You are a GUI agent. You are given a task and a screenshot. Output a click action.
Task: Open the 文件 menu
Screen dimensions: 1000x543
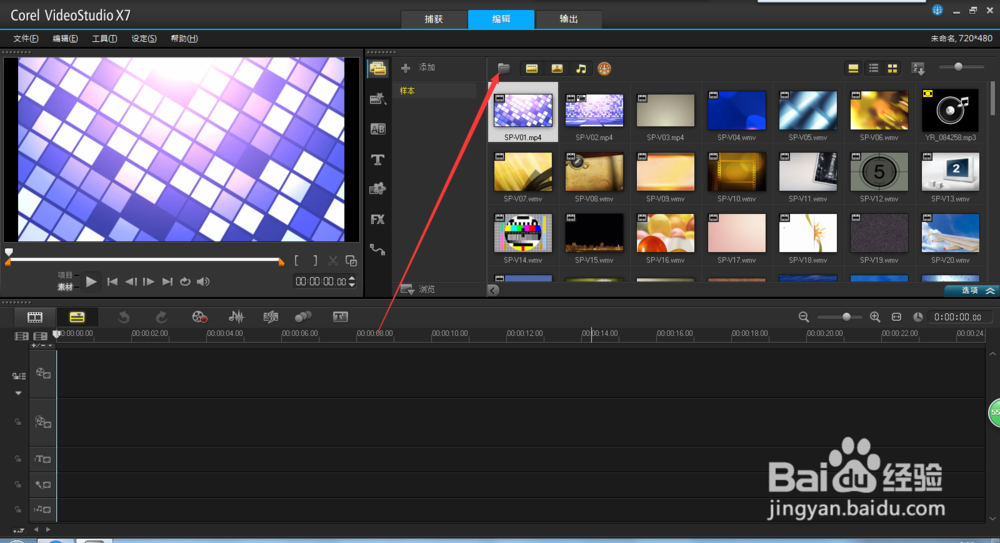pyautogui.click(x=26, y=39)
